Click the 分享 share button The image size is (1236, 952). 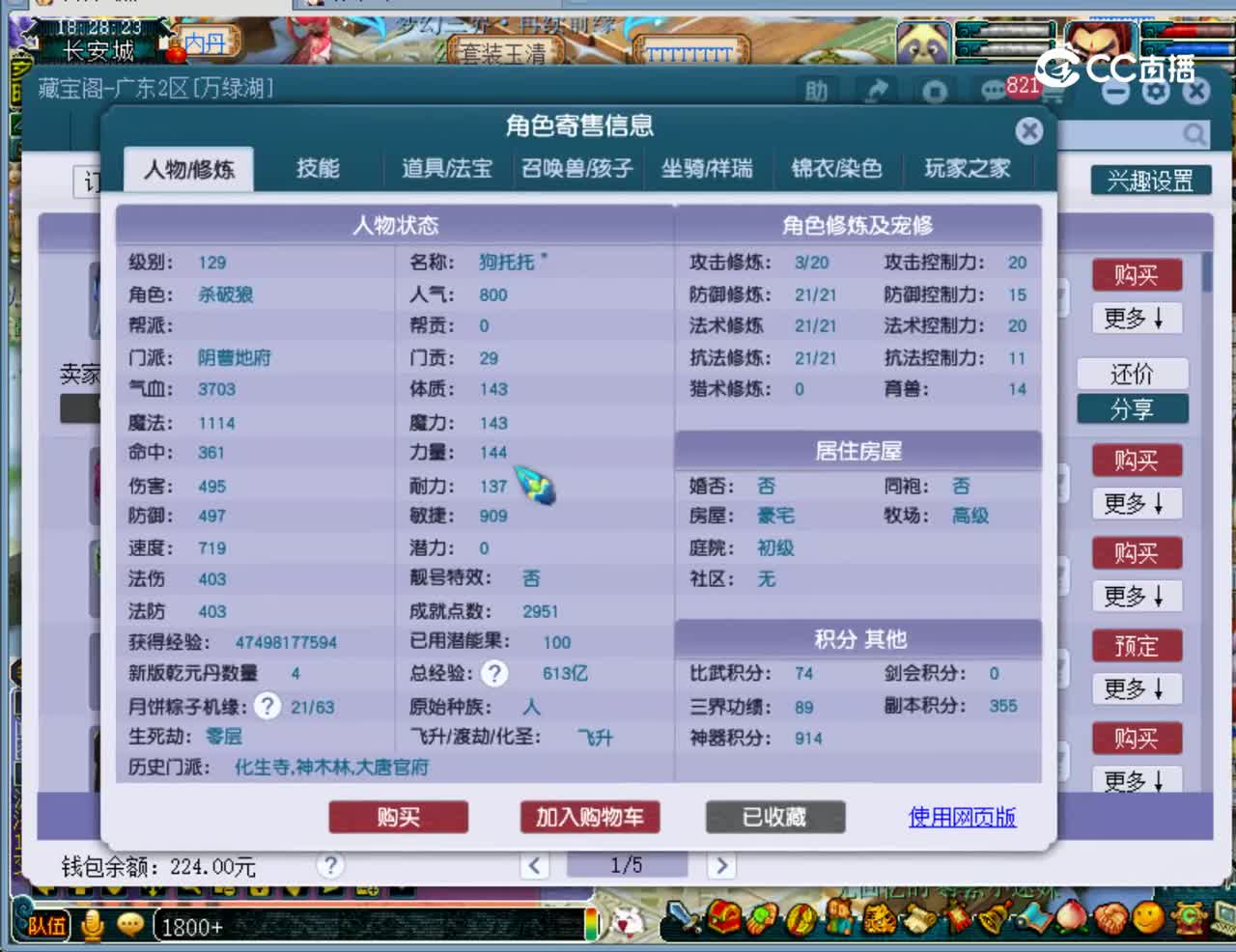pos(1132,409)
